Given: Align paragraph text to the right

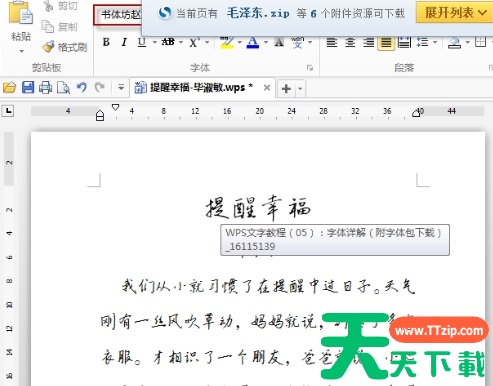Looking at the screenshot, I should pos(368,43).
